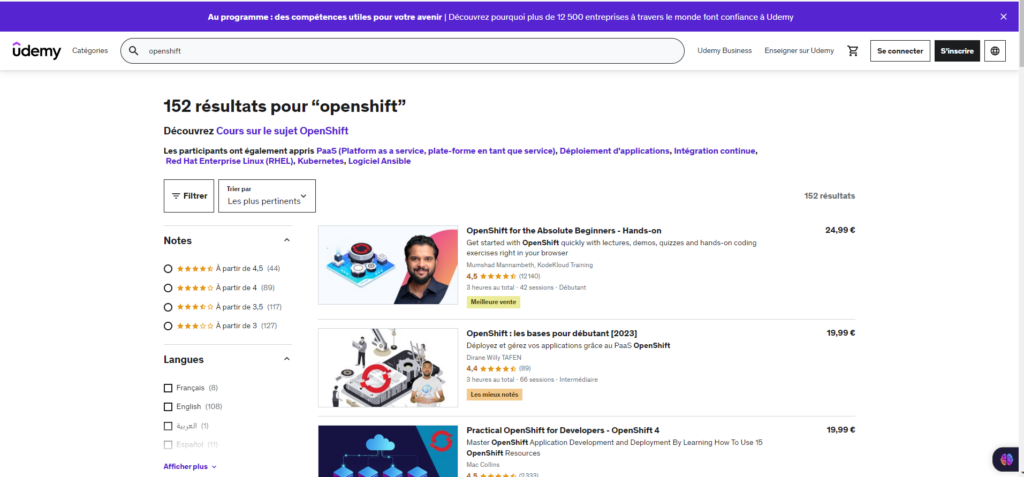This screenshot has height=477, width=1024.
Task: Open OpenShift : les bases pour débutant title
Action: coord(552,333)
